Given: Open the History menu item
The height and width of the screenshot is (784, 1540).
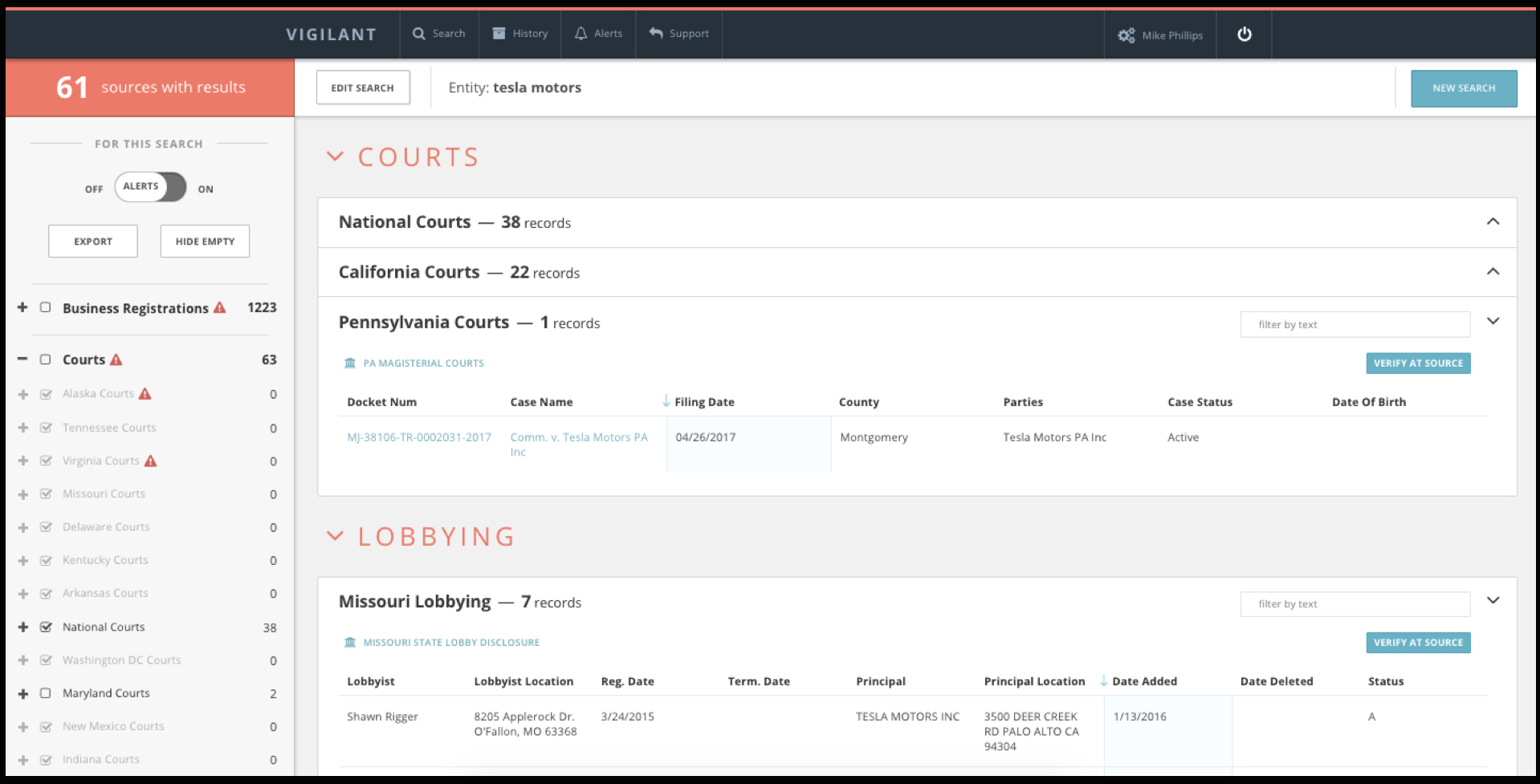Looking at the screenshot, I should pyautogui.click(x=520, y=34).
